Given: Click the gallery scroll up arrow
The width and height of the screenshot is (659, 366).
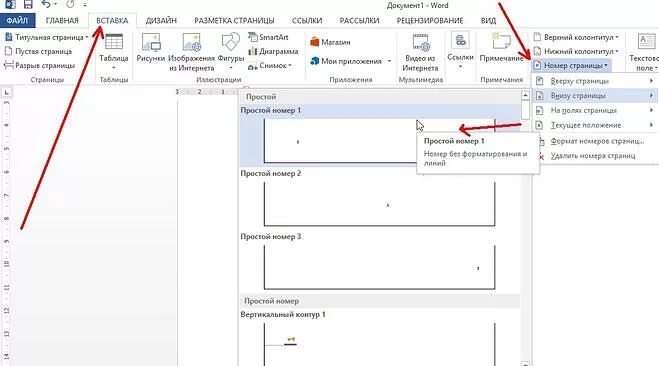Looking at the screenshot, I should [x=525, y=95].
